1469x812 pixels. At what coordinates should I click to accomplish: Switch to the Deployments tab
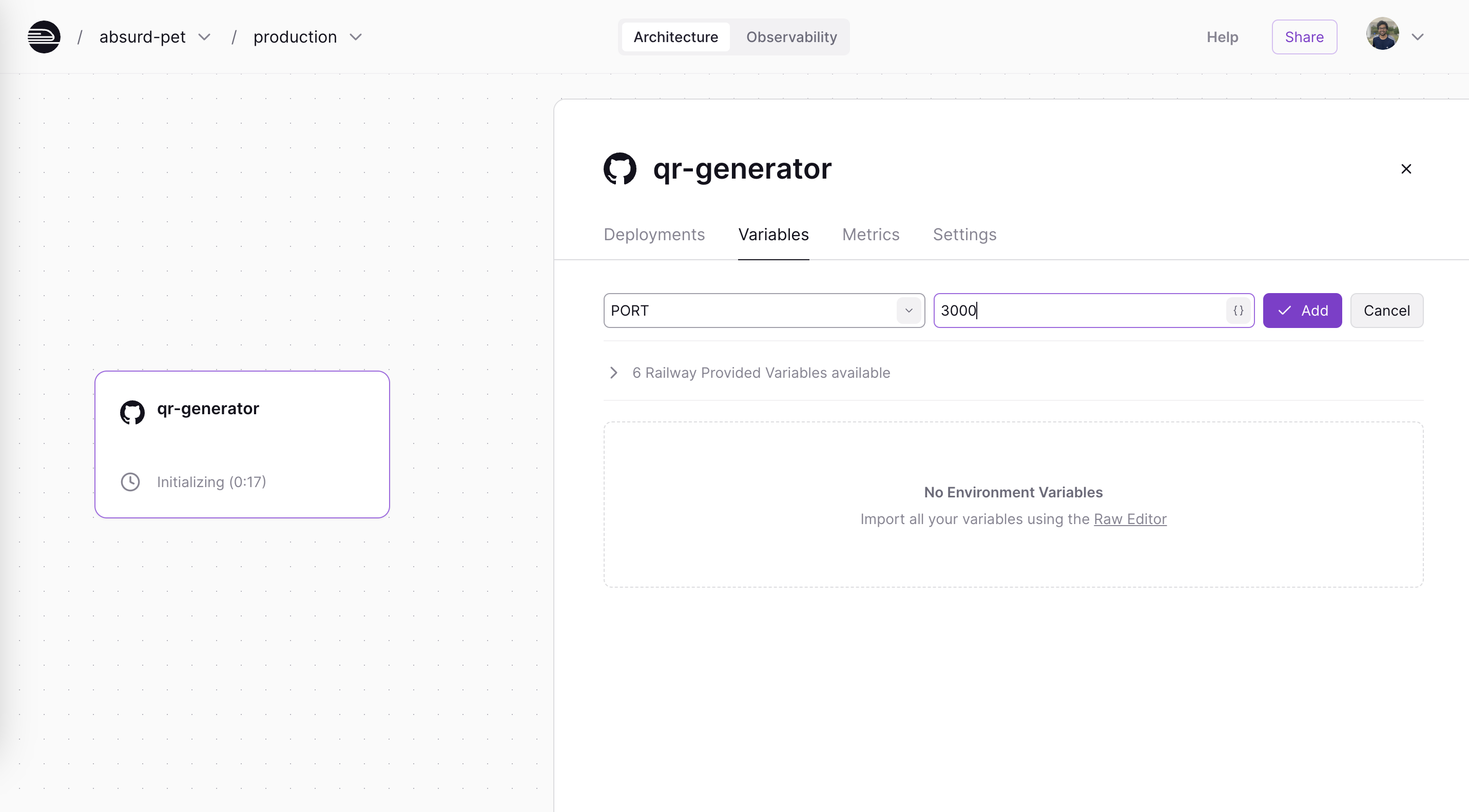click(654, 235)
